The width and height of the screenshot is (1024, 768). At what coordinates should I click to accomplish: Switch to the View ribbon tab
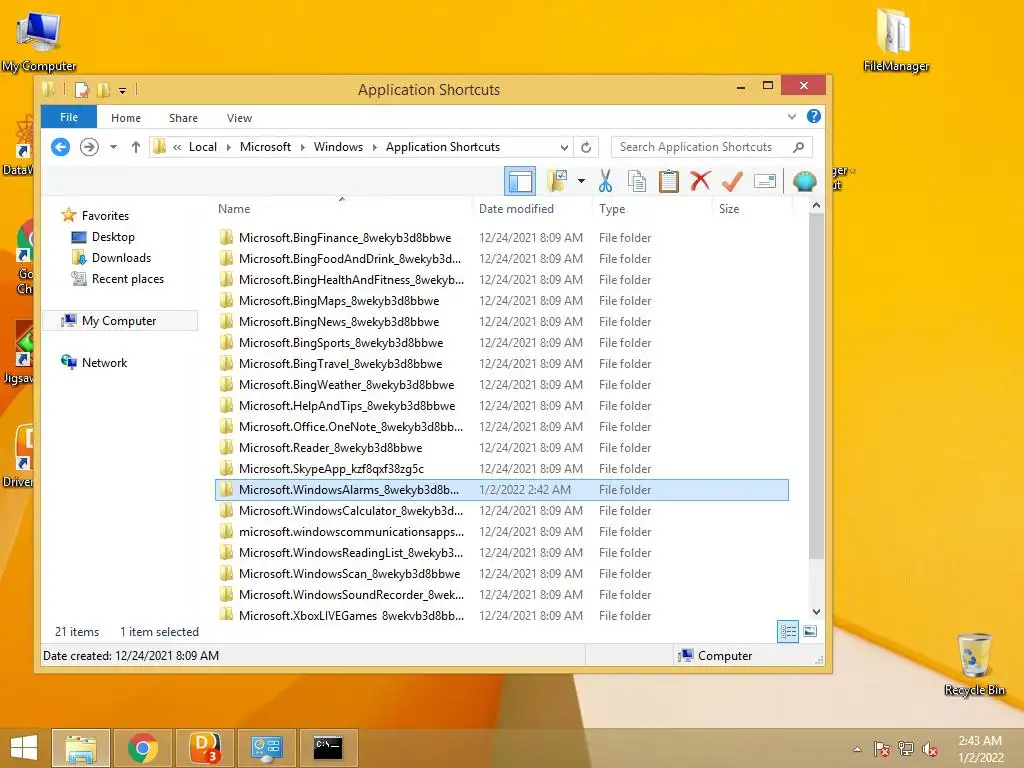[239, 118]
